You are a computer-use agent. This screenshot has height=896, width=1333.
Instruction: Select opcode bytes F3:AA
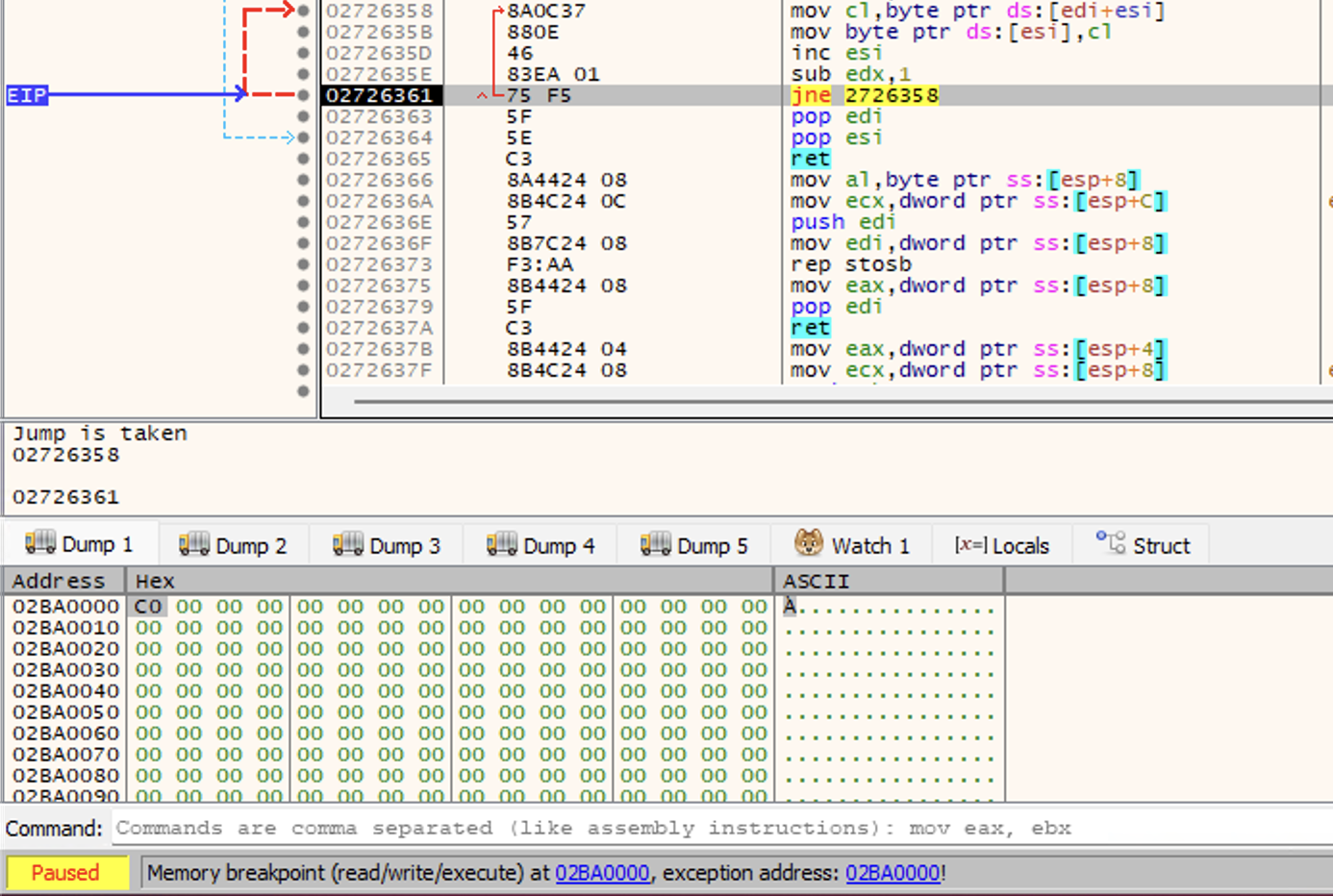pyautogui.click(x=540, y=264)
